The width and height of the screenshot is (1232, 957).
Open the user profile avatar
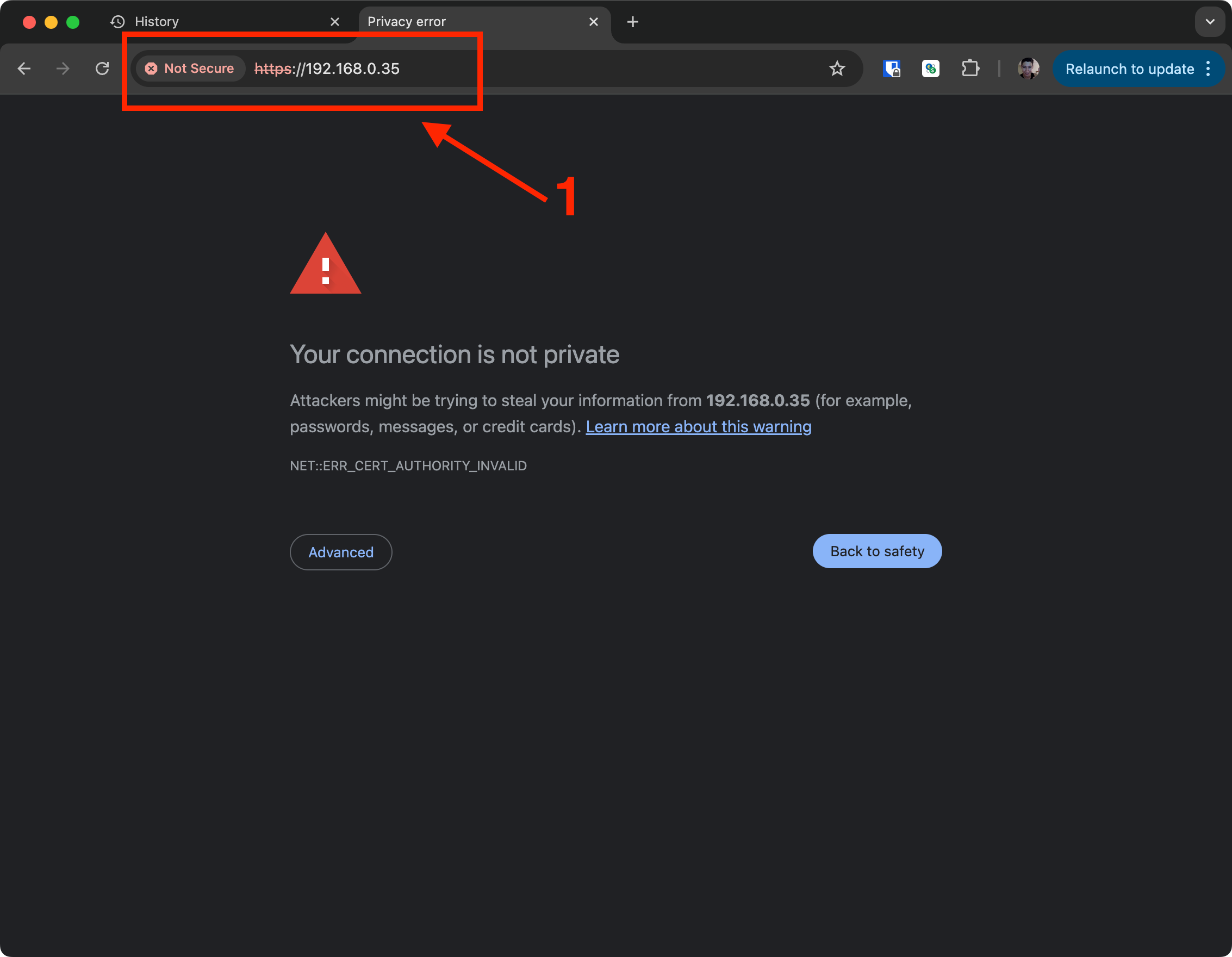pos(1028,69)
